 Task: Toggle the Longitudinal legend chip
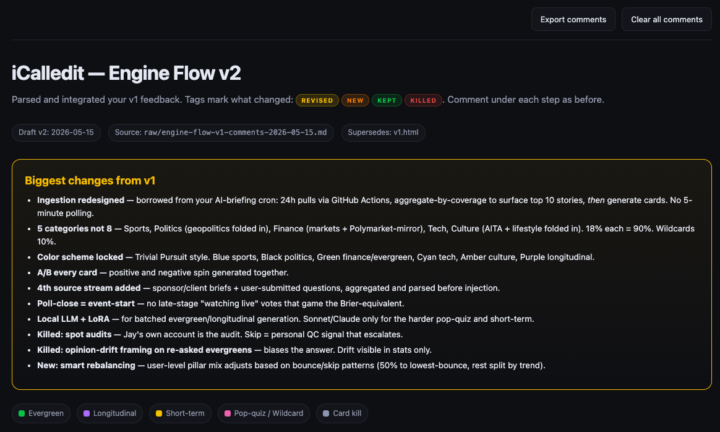point(110,413)
